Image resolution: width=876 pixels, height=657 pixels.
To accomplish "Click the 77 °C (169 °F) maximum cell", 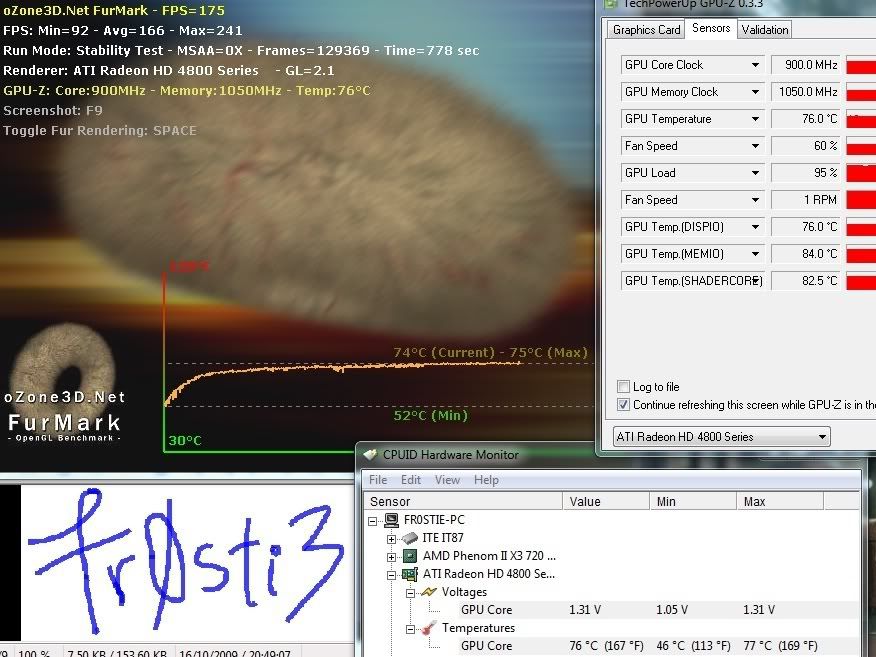I will [x=780, y=646].
